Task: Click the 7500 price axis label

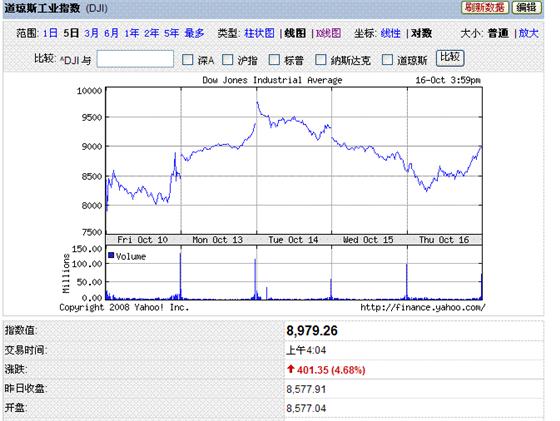Action: click(x=92, y=232)
